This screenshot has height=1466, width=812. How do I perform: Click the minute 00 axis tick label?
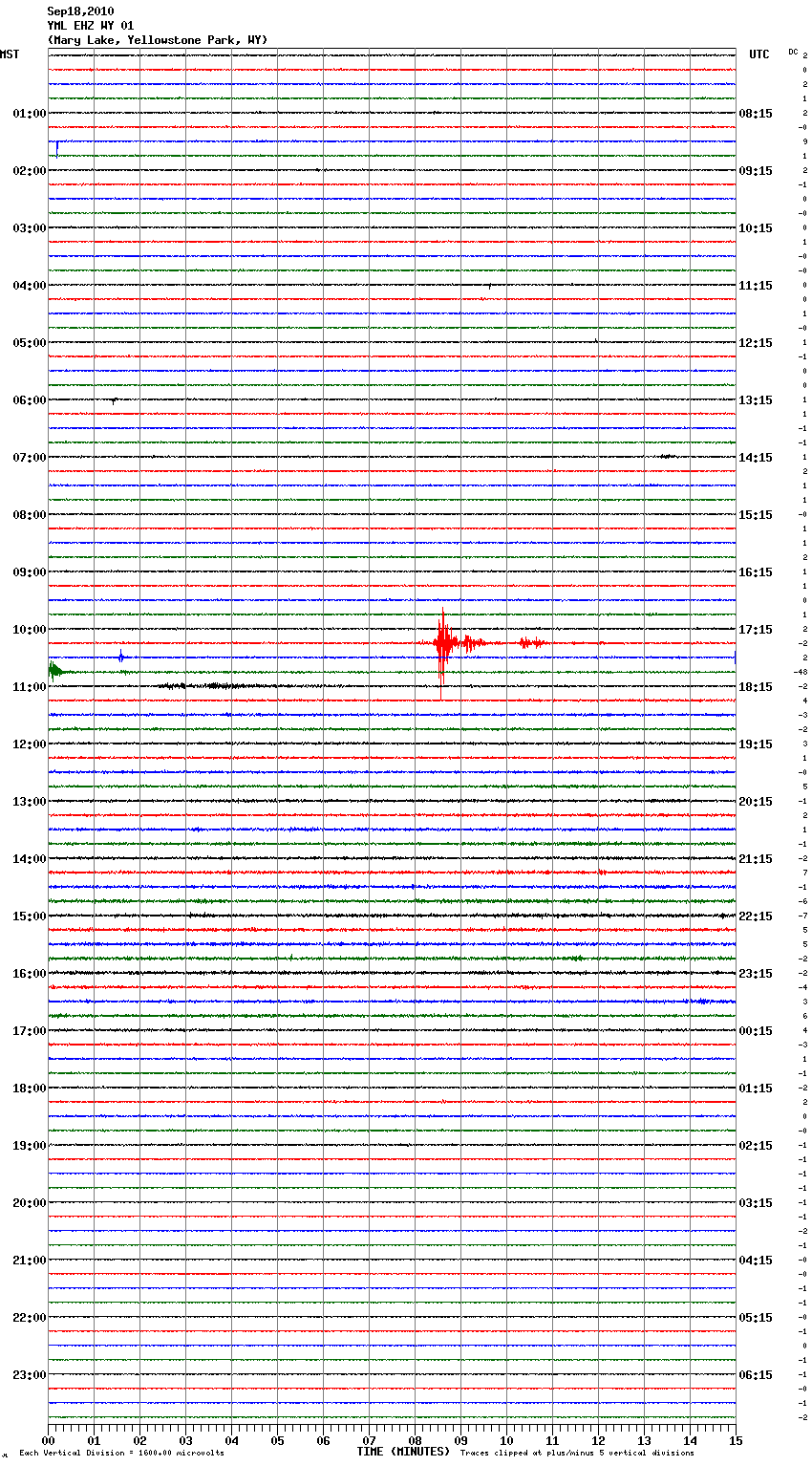click(x=48, y=1440)
